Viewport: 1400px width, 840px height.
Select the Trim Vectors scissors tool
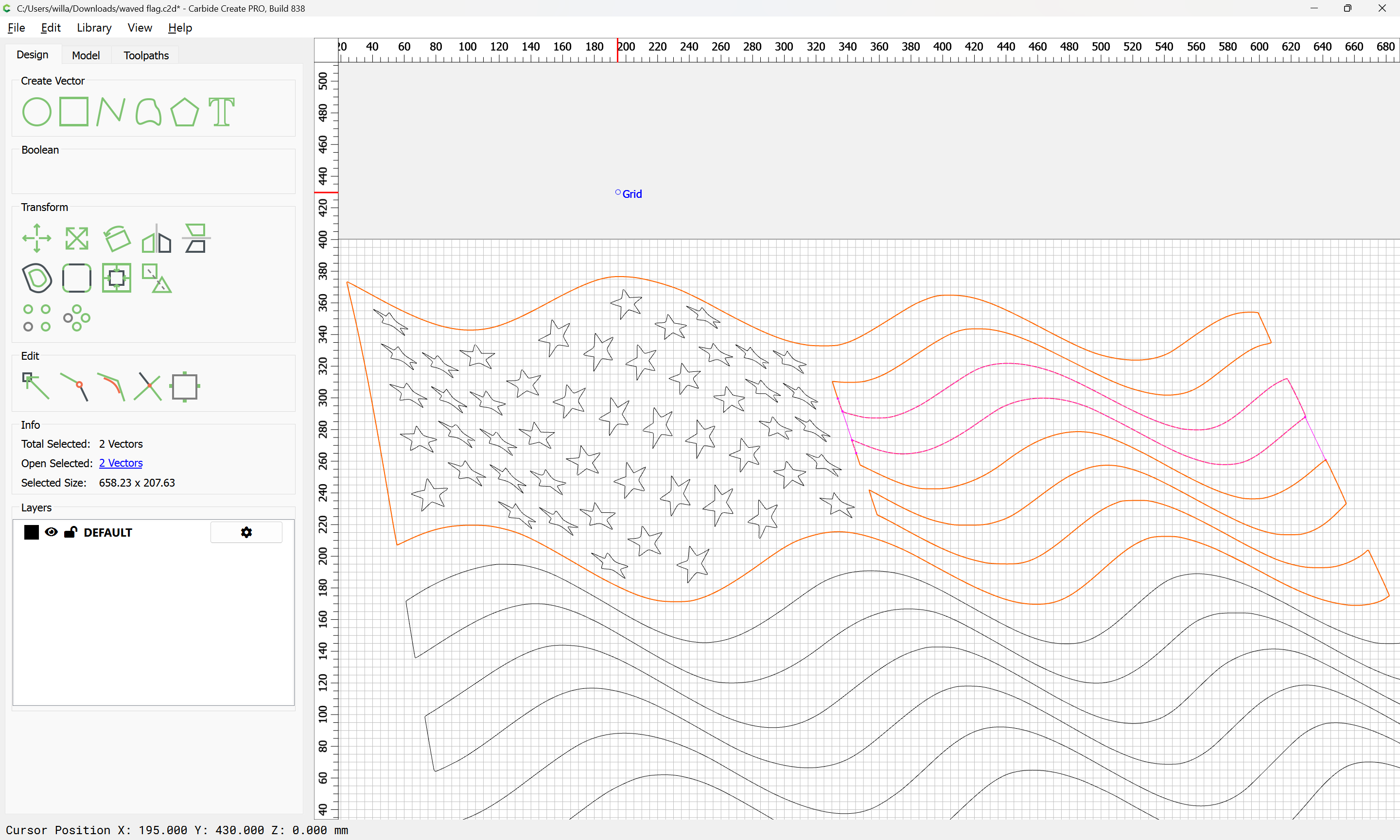(x=148, y=386)
